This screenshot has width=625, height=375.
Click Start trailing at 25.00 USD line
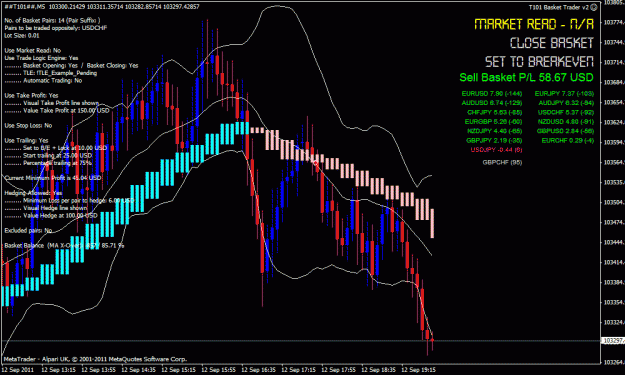[48, 155]
